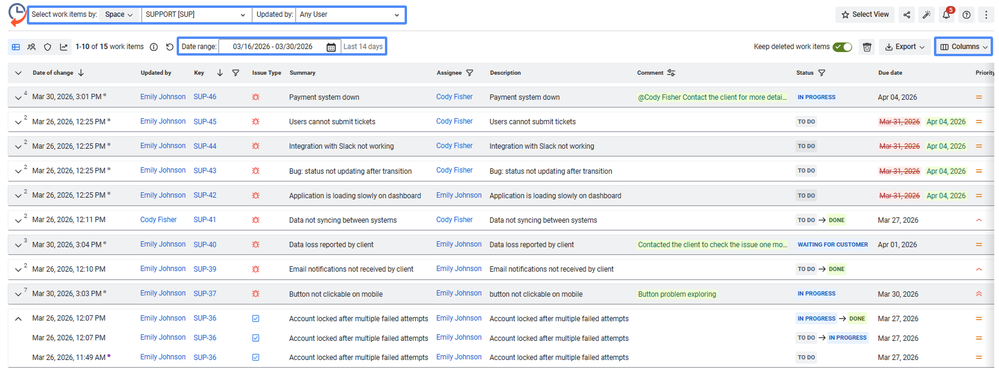The height and width of the screenshot is (372, 999).
Task: Click the Summary column header
Action: 302,73
